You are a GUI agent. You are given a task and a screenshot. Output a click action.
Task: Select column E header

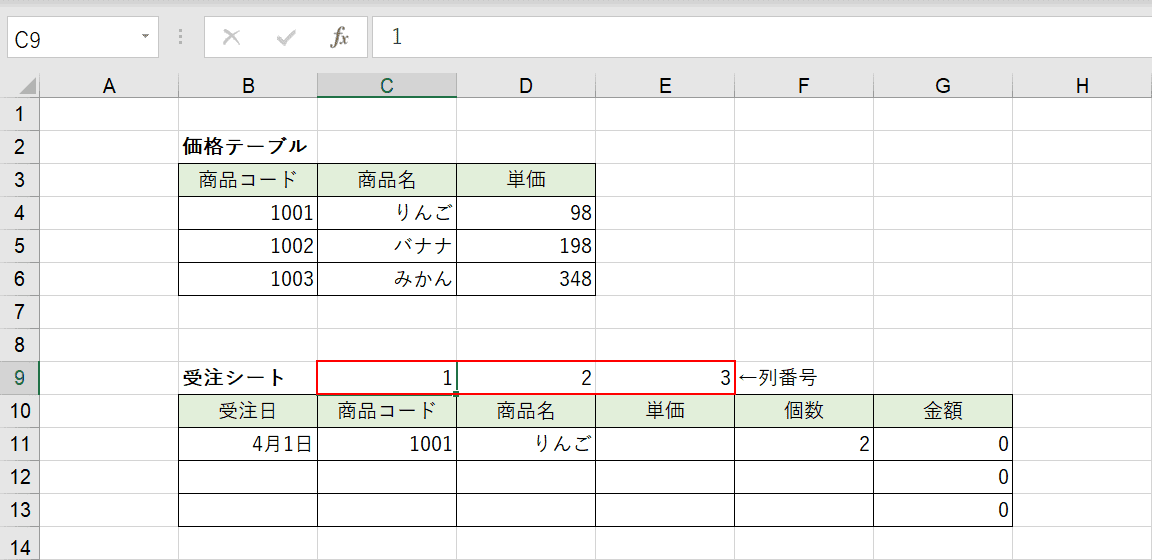click(665, 87)
